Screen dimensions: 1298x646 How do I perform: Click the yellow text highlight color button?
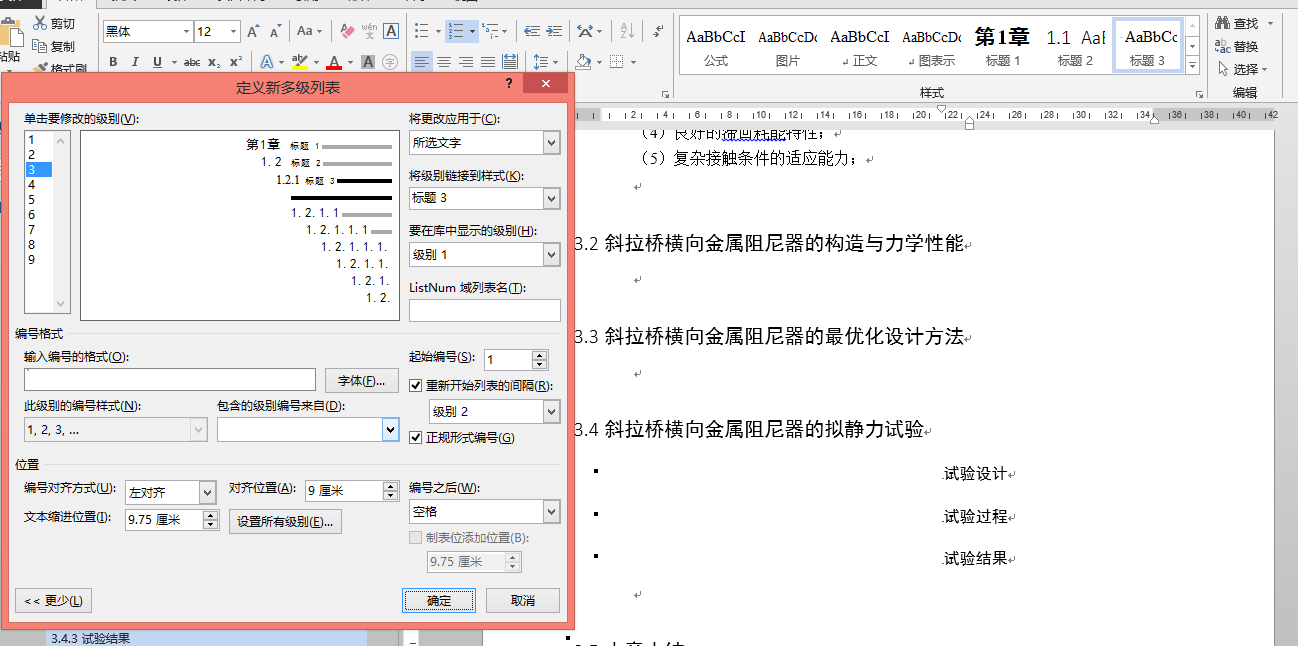tap(299, 62)
